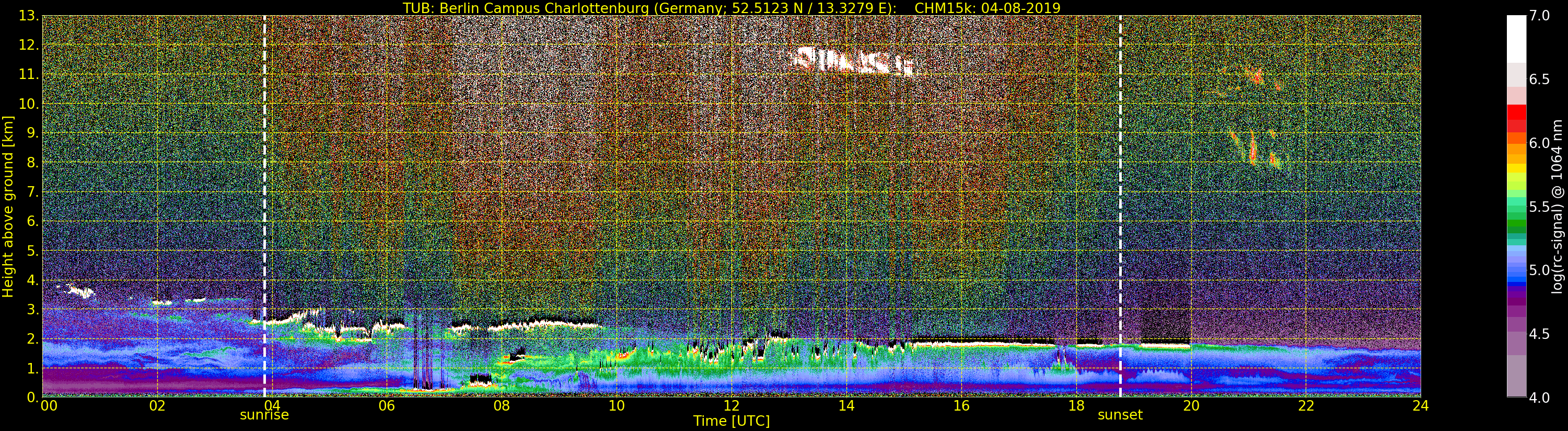The height and width of the screenshot is (431, 1568).
Task: Click the "08" time axis tick label
Action: coord(502,405)
